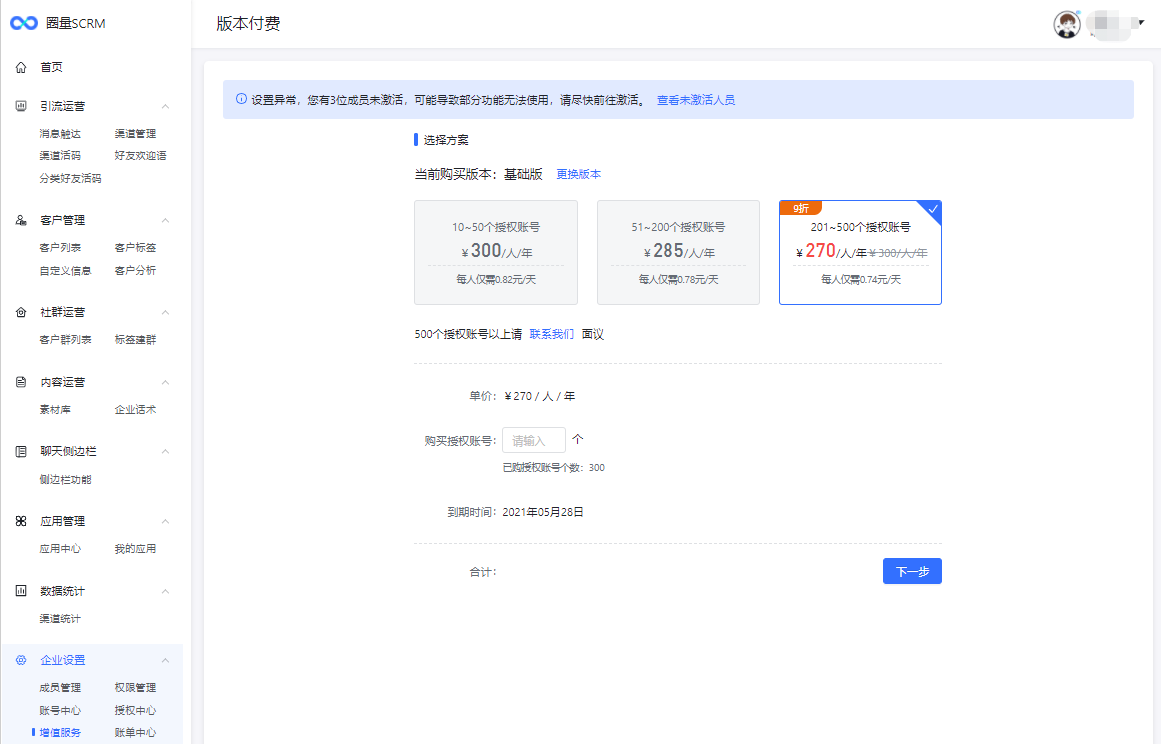The image size is (1161, 744).
Task: Click the 应用管理 grid icon
Action: 21,521
